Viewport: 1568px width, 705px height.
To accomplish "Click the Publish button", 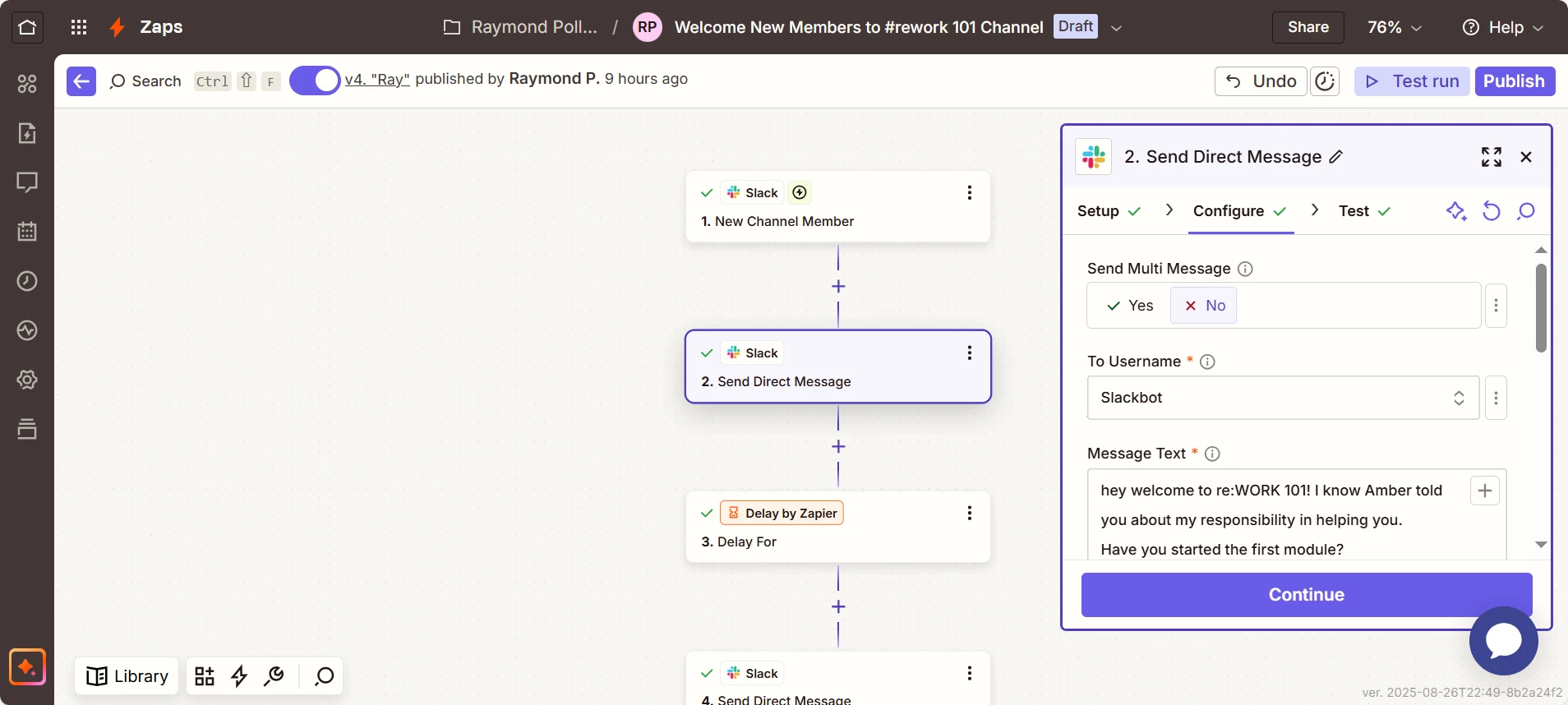I will tap(1515, 81).
